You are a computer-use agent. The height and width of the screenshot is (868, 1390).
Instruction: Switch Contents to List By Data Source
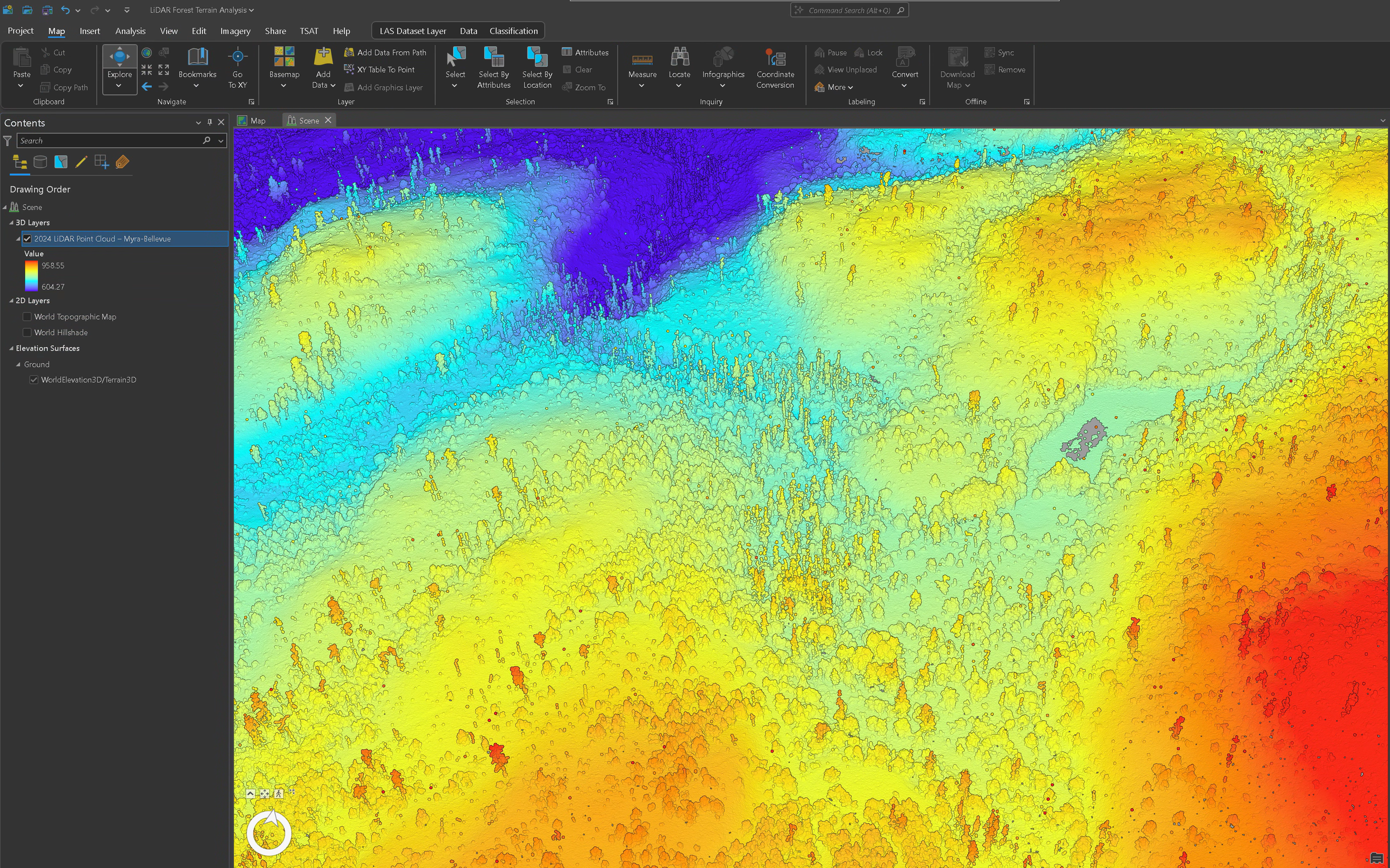tap(40, 162)
